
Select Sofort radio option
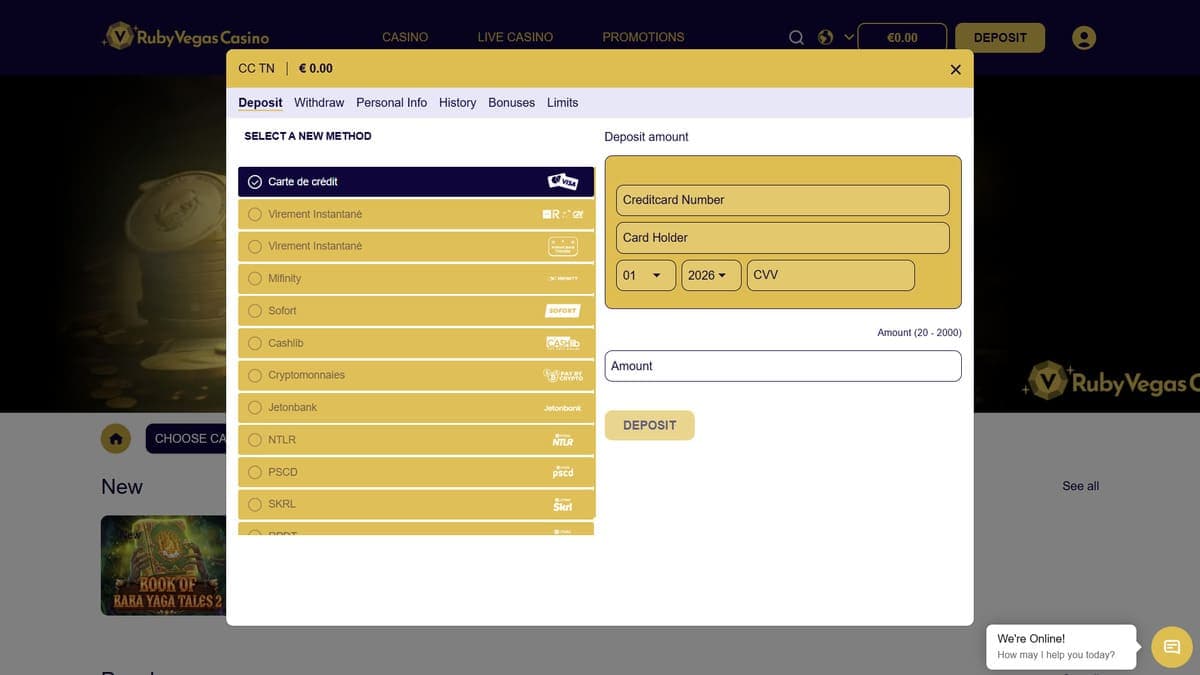click(x=255, y=311)
